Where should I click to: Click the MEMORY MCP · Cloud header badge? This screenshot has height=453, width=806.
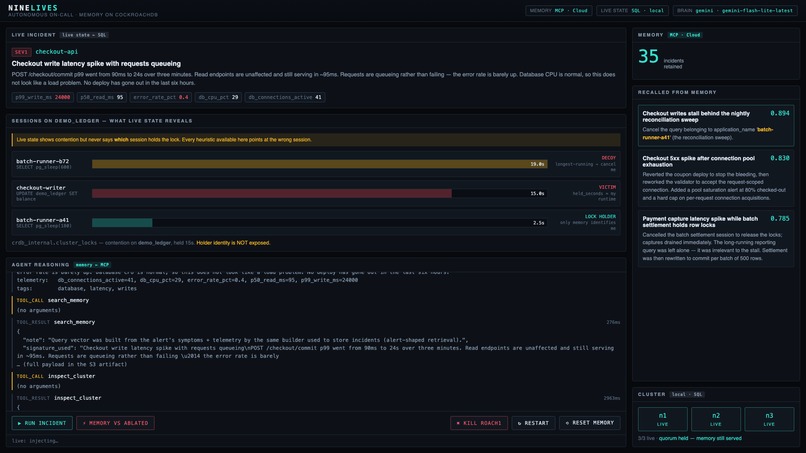pyautogui.click(x=558, y=10)
